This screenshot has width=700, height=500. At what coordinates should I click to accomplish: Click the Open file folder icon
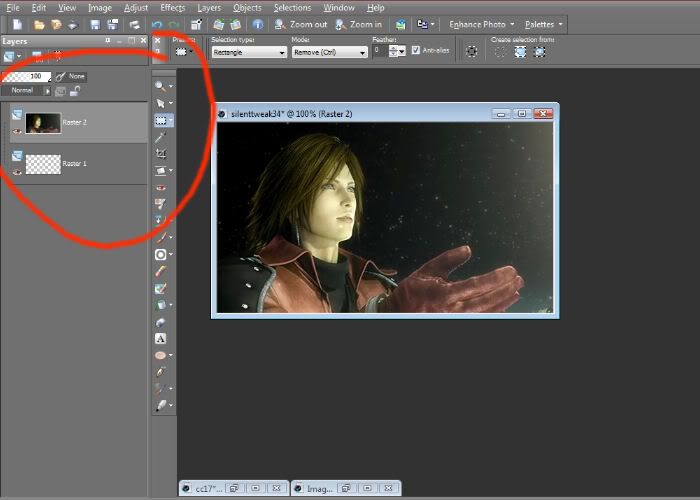click(39, 25)
